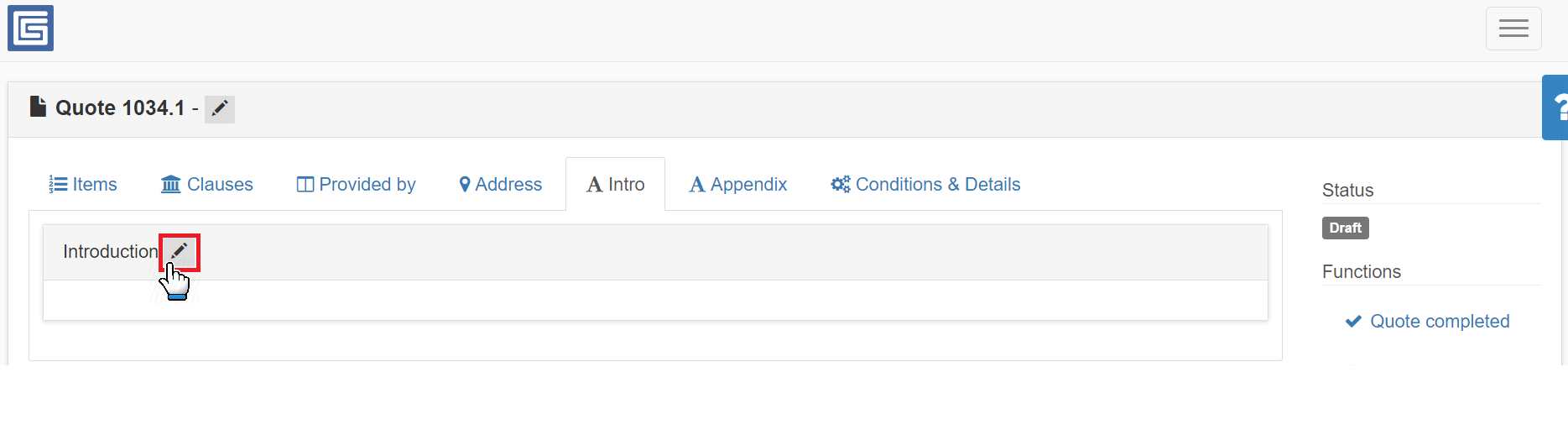Click the Draft status badge
This screenshot has width=1568, height=430.
pyautogui.click(x=1346, y=228)
